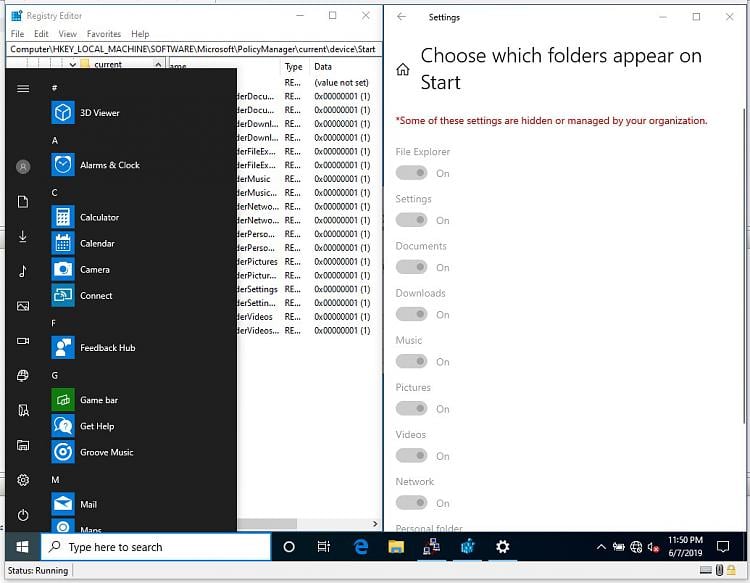The height and width of the screenshot is (583, 750).
Task: Open Videos folder icon in Start rail
Action: click(x=23, y=341)
